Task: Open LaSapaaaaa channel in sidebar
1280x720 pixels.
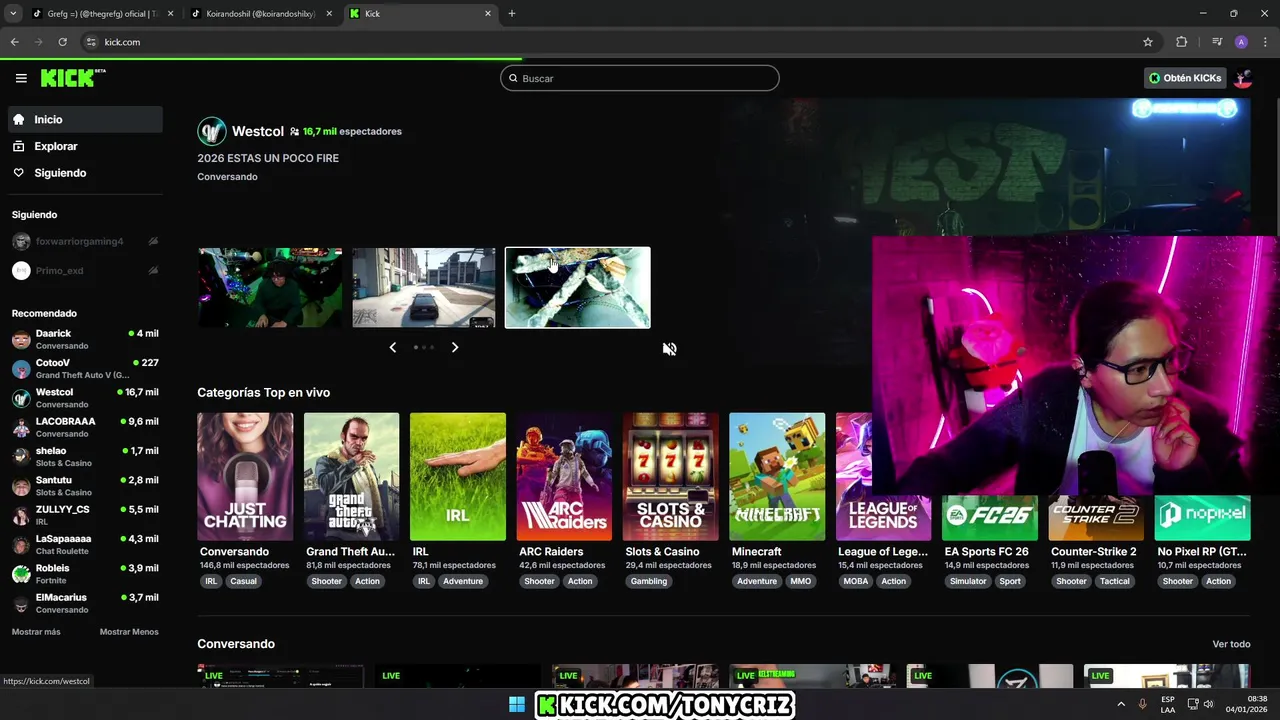Action: coord(85,545)
